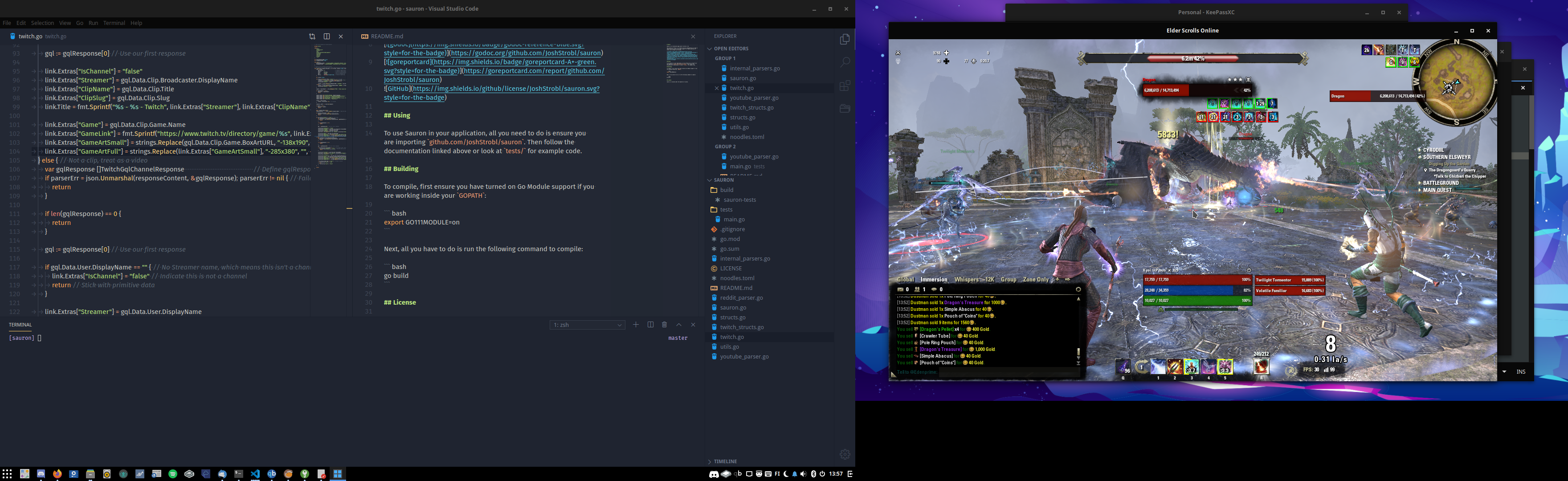Click the ESO compass minimap
1568x481 pixels.
(x=1456, y=83)
